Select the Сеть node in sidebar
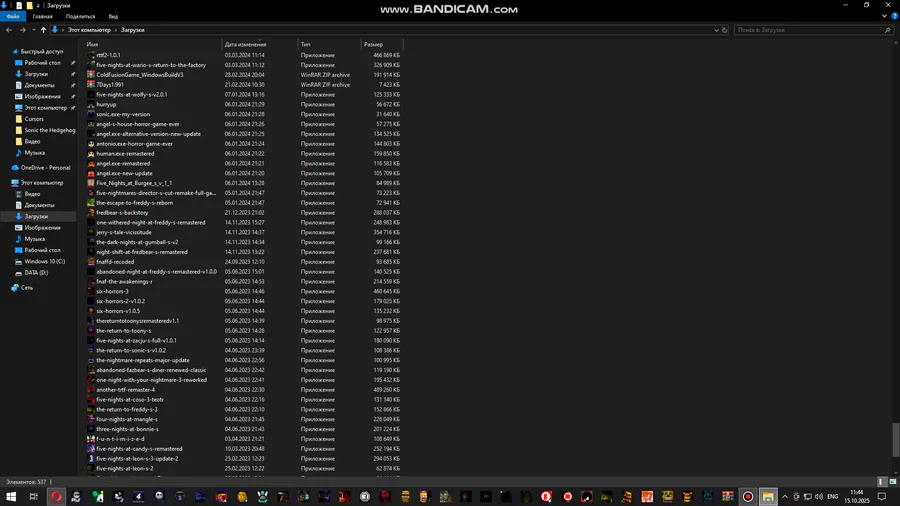900x506 pixels. [26, 287]
